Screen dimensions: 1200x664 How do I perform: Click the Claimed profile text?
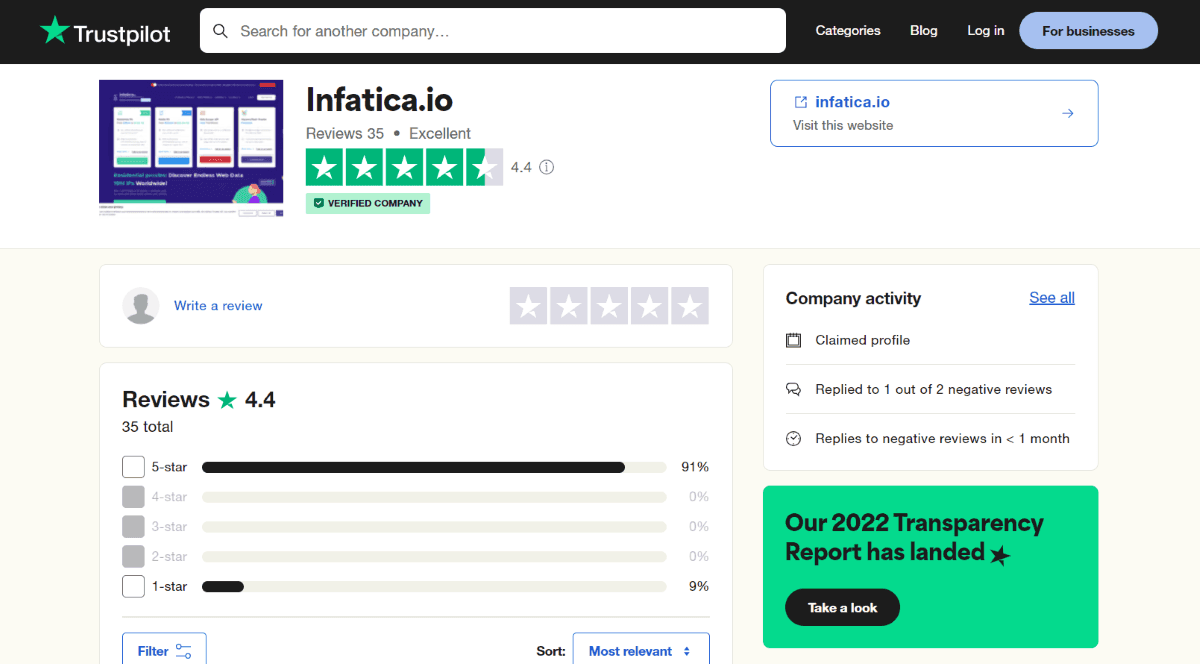862,340
